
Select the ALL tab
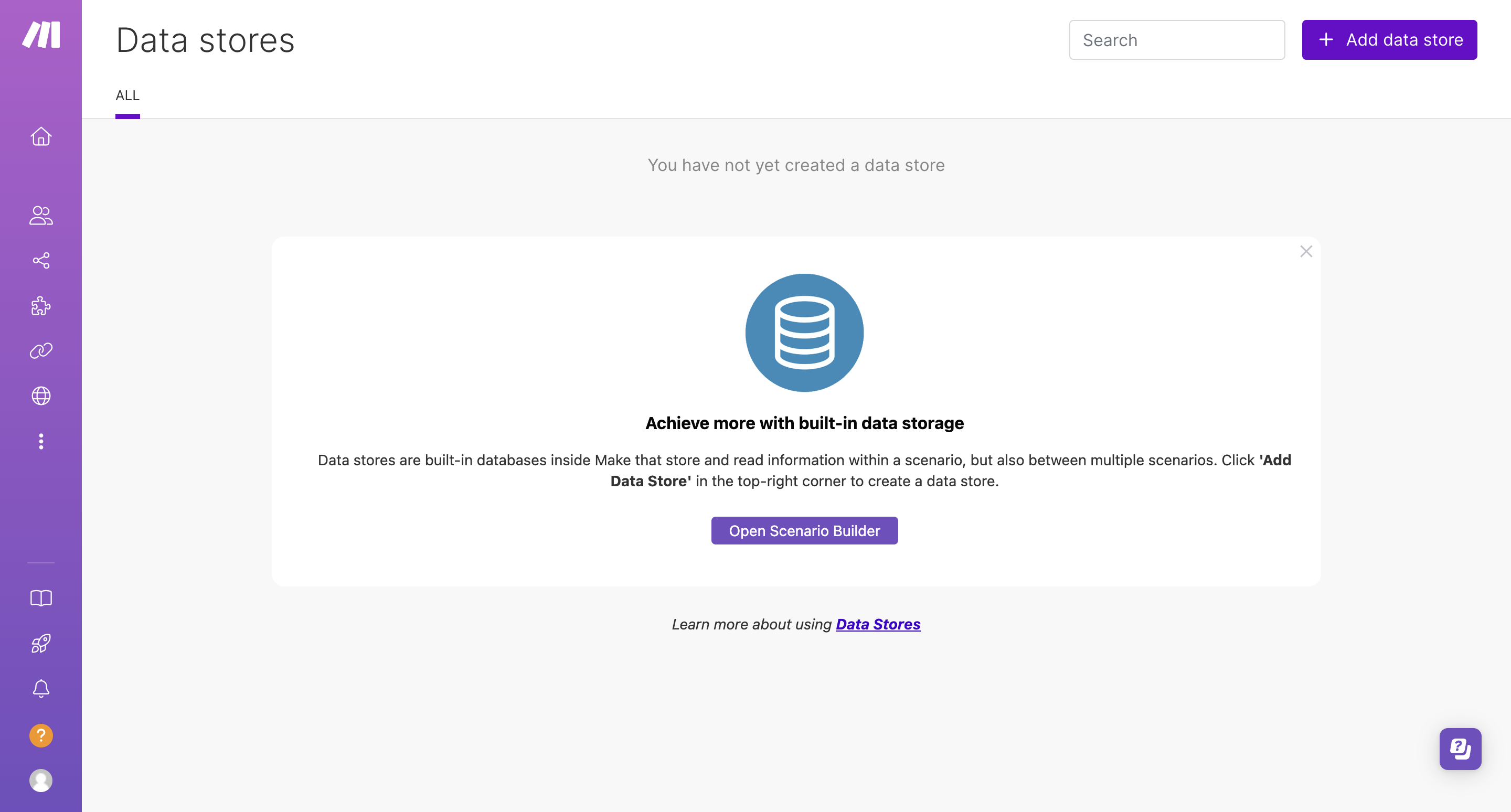[127, 95]
